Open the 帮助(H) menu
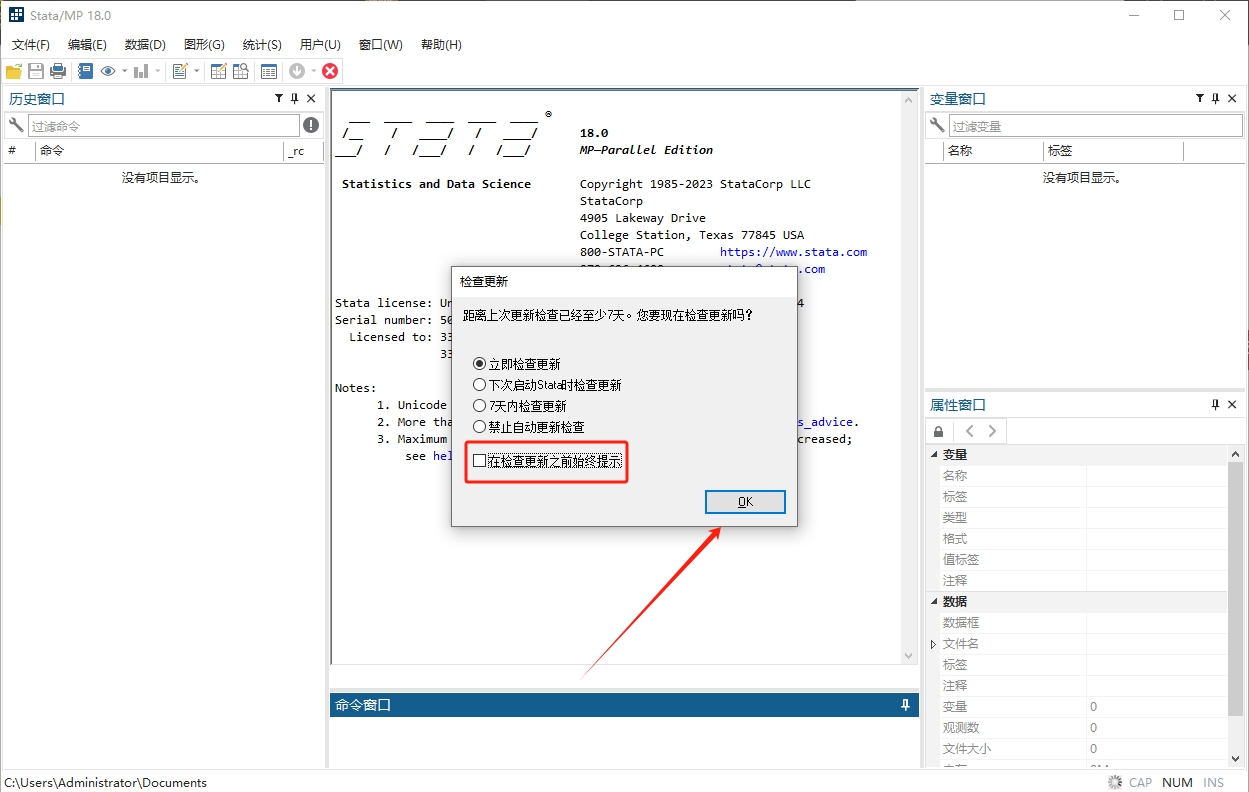1249x792 pixels. pos(441,45)
